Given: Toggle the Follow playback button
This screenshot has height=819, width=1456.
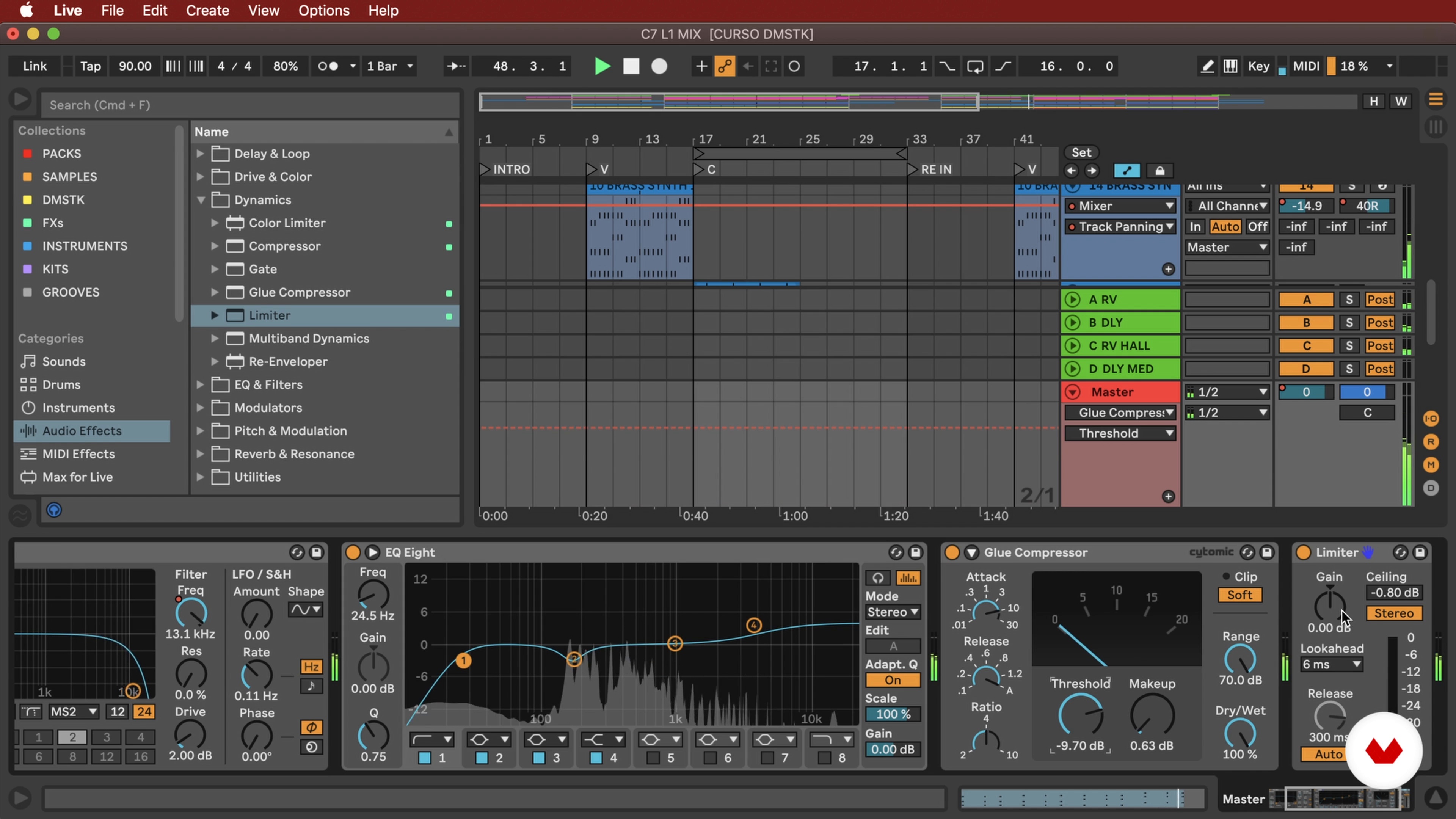Looking at the screenshot, I should [x=456, y=66].
